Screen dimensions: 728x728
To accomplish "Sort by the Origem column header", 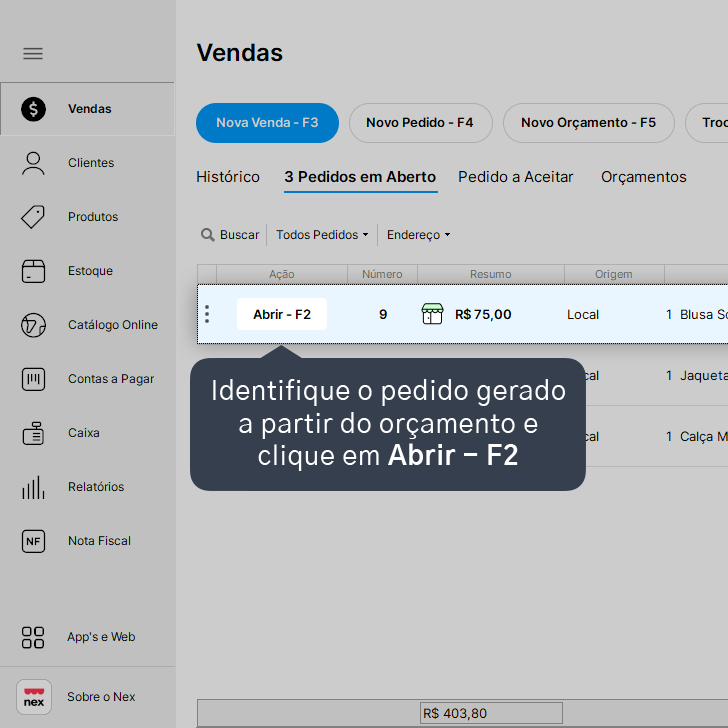I will (x=614, y=274).
